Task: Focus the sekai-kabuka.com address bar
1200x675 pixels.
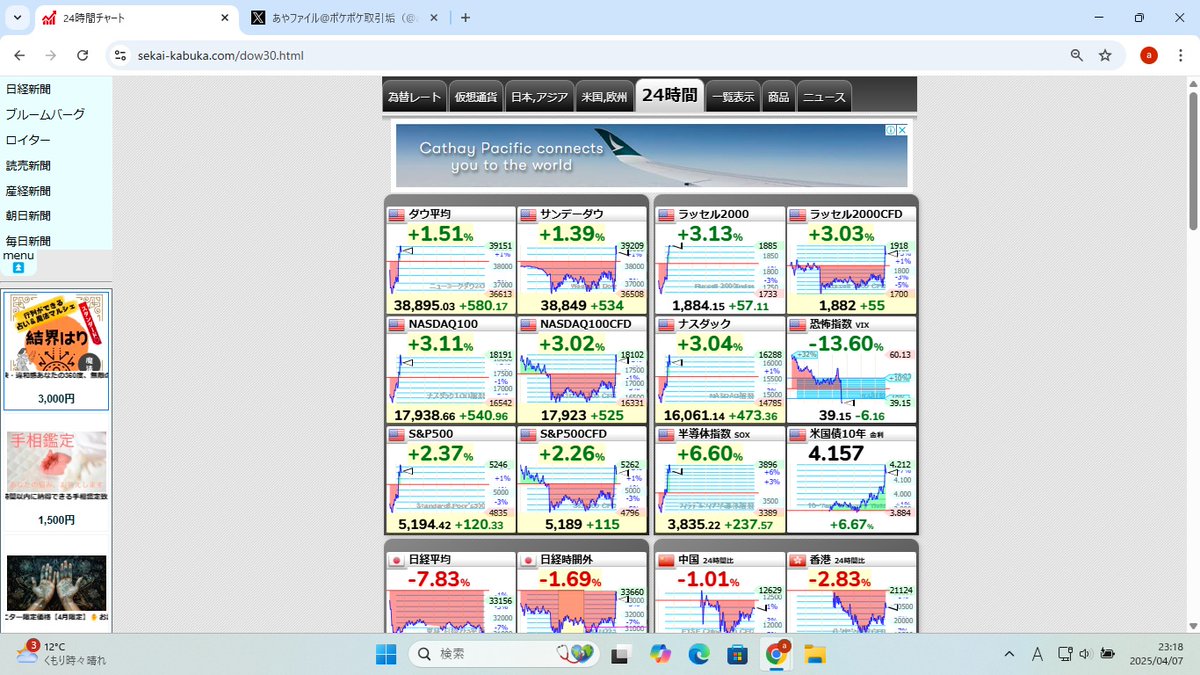Action: pyautogui.click(x=590, y=56)
